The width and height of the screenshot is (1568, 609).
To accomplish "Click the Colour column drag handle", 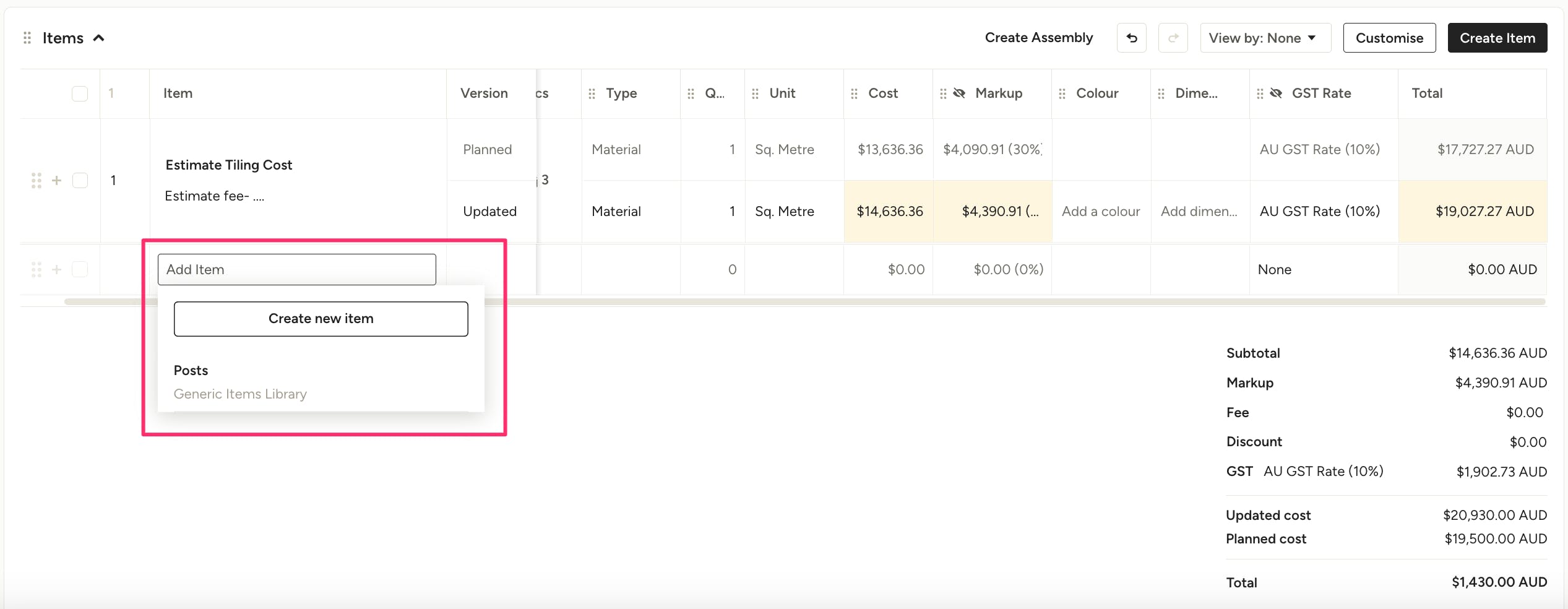I will pyautogui.click(x=1062, y=93).
